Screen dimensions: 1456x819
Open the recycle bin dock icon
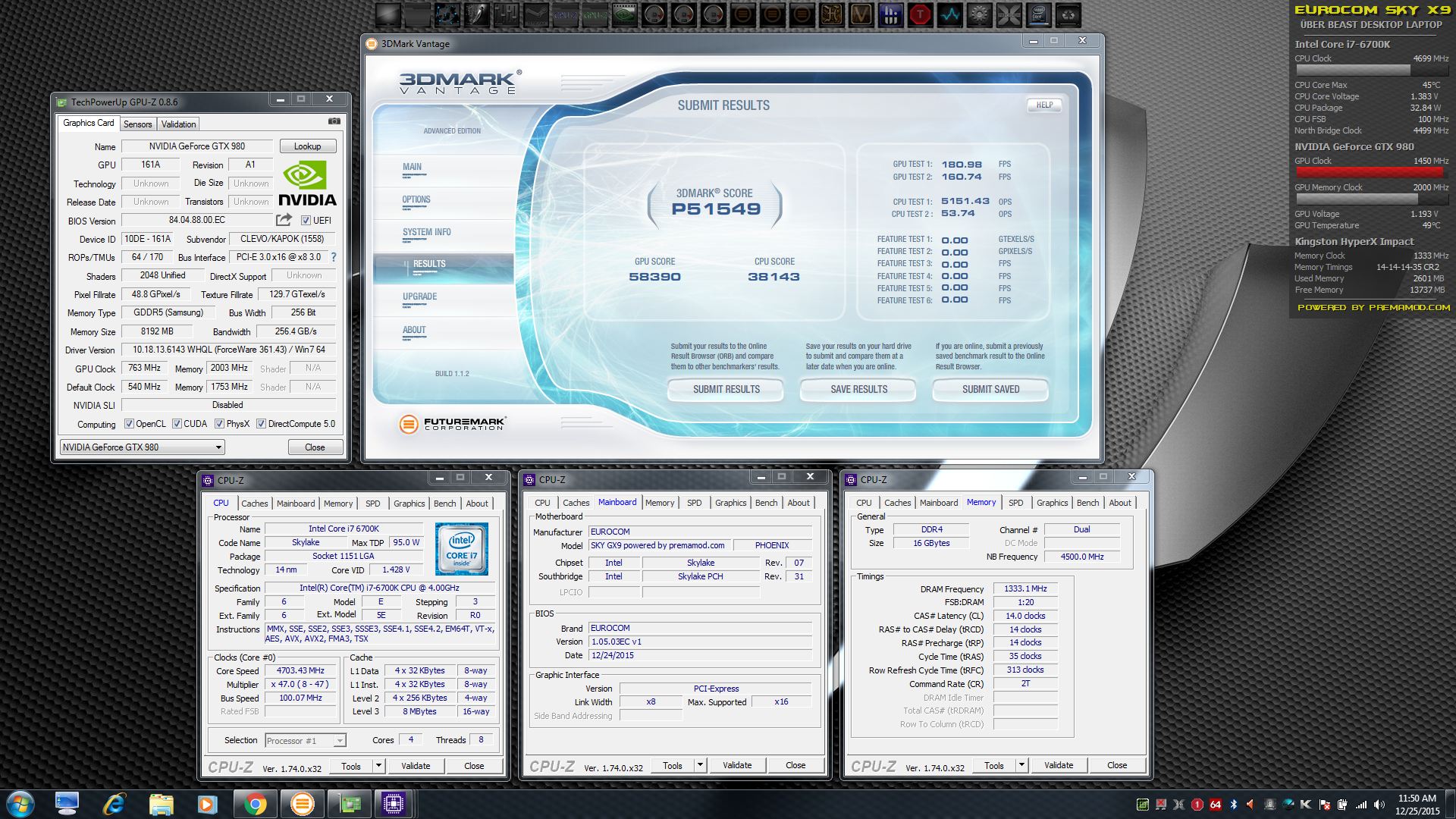pyautogui.click(x=1068, y=14)
